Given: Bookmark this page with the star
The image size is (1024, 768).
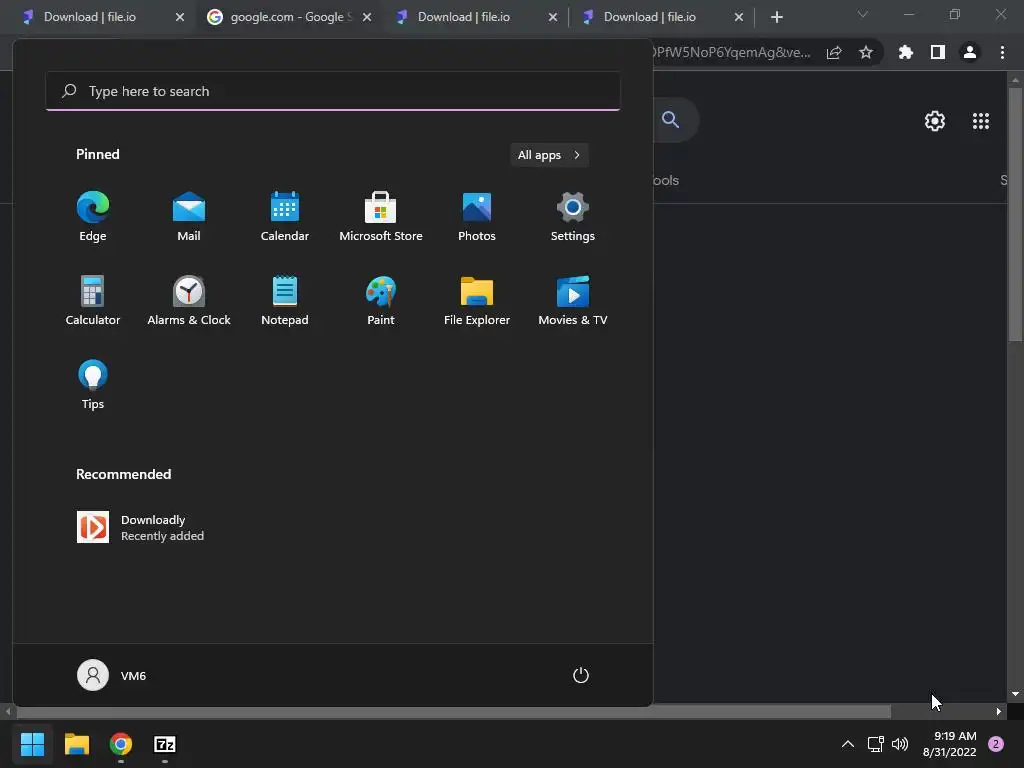Looking at the screenshot, I should [x=866, y=53].
